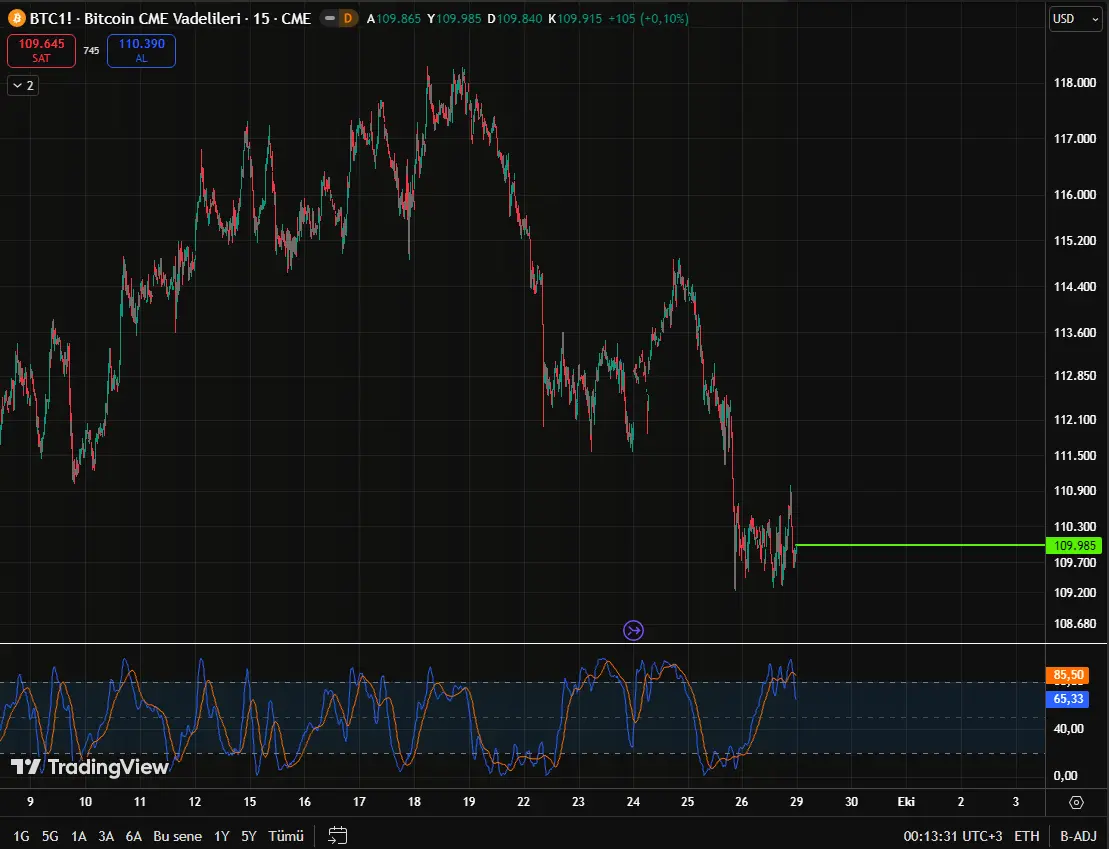Click the 118.000 price axis label
The width and height of the screenshot is (1109, 849).
1074,83
